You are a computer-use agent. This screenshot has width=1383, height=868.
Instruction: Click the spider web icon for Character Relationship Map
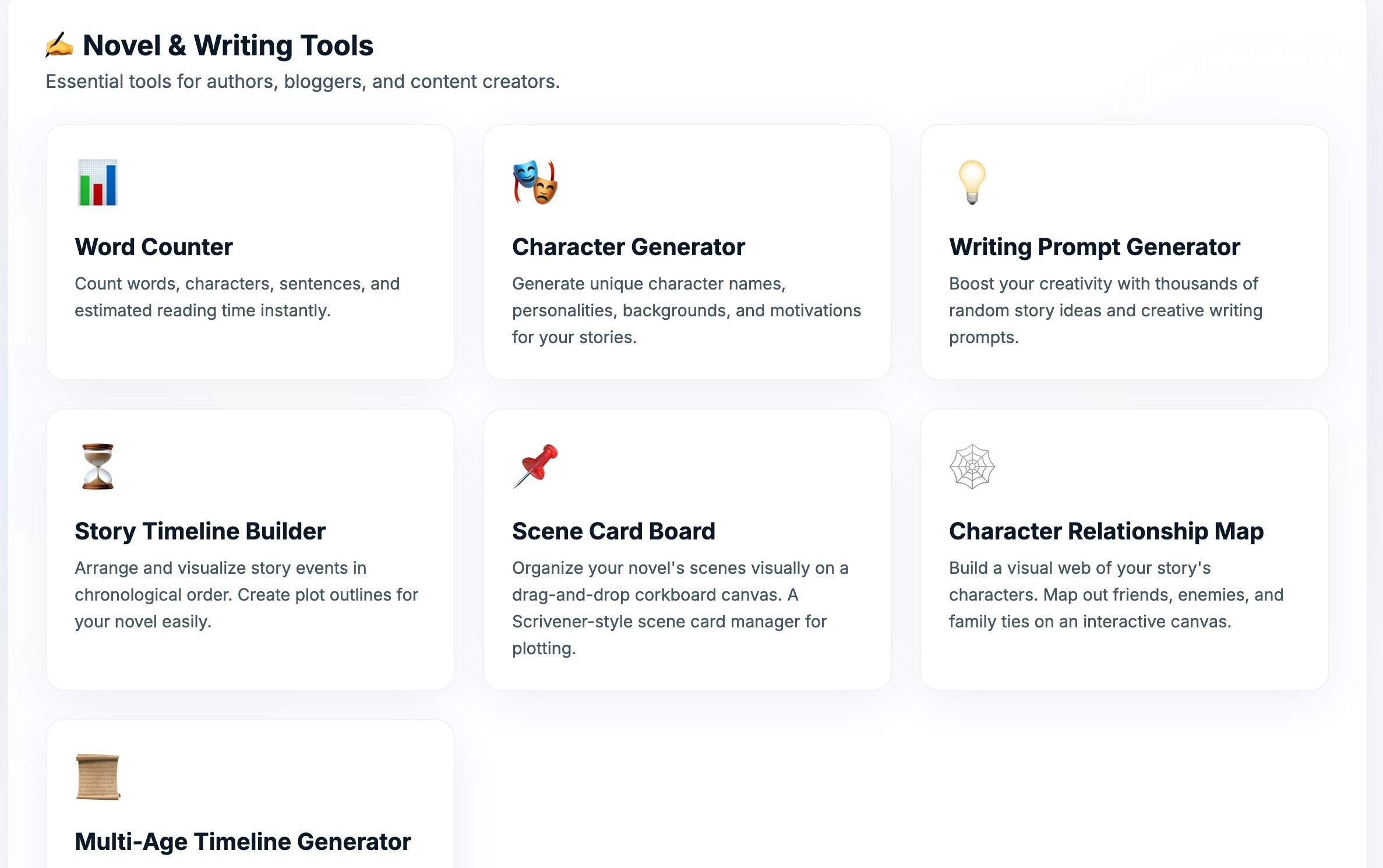click(x=972, y=467)
